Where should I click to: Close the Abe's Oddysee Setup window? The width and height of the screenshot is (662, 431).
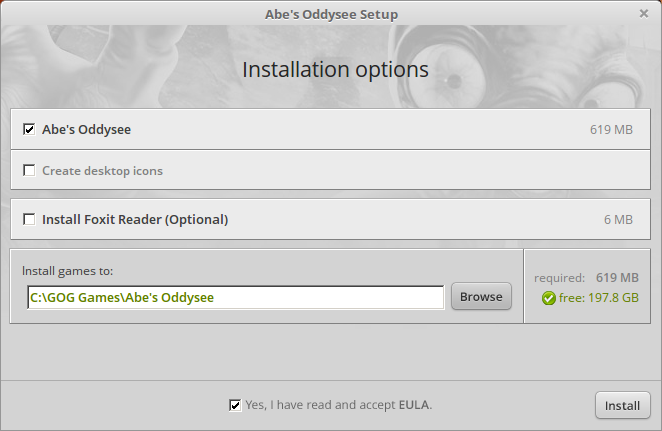(x=644, y=14)
